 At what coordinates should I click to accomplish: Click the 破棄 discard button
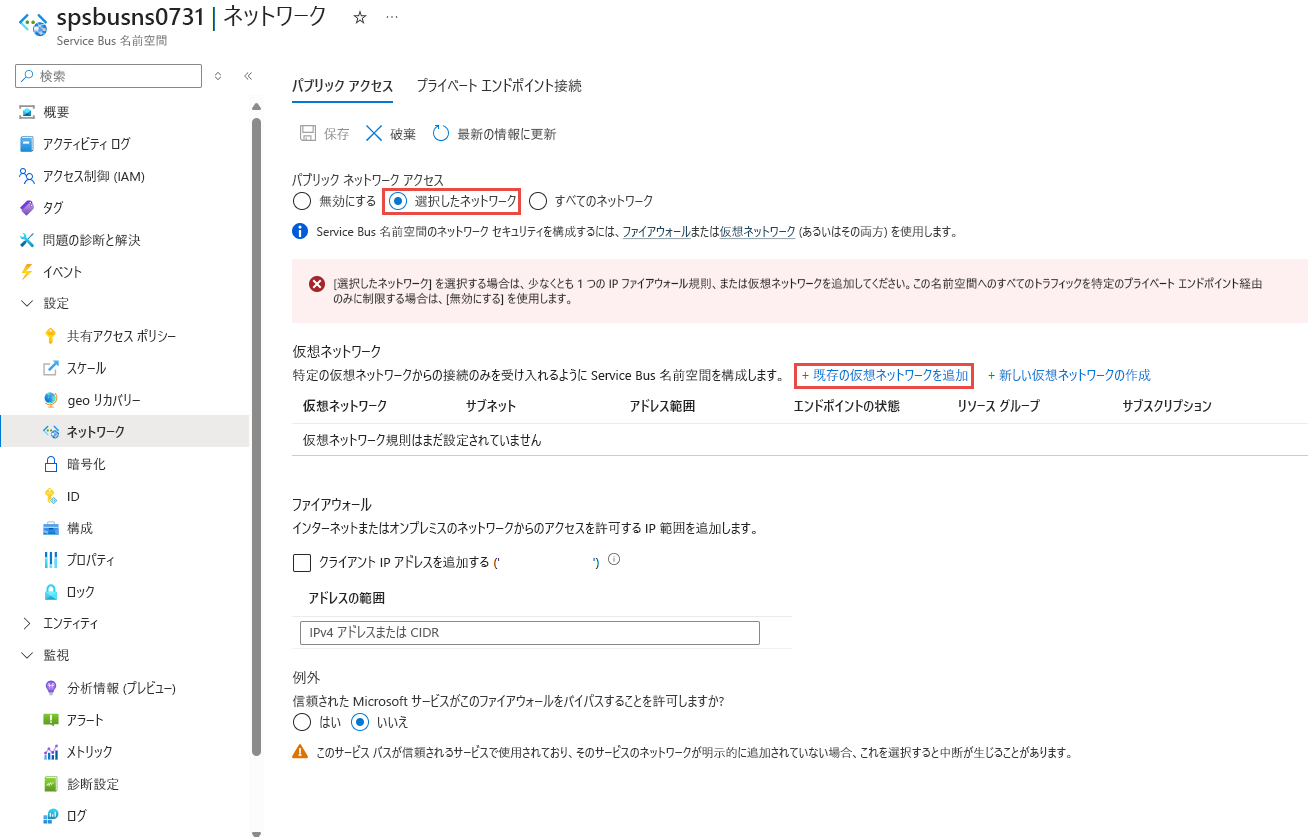(391, 134)
